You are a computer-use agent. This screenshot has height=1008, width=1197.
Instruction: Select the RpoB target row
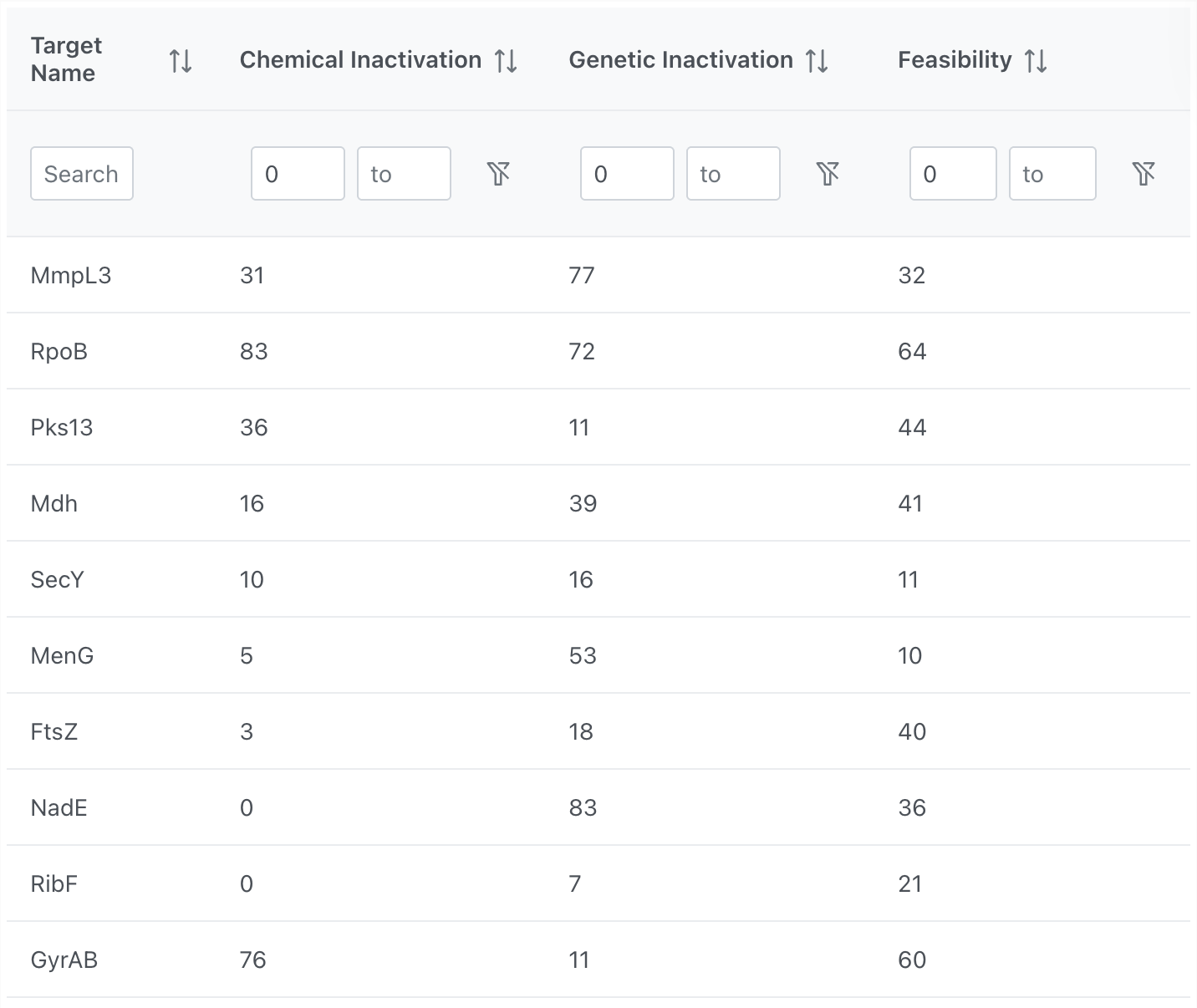point(59,352)
